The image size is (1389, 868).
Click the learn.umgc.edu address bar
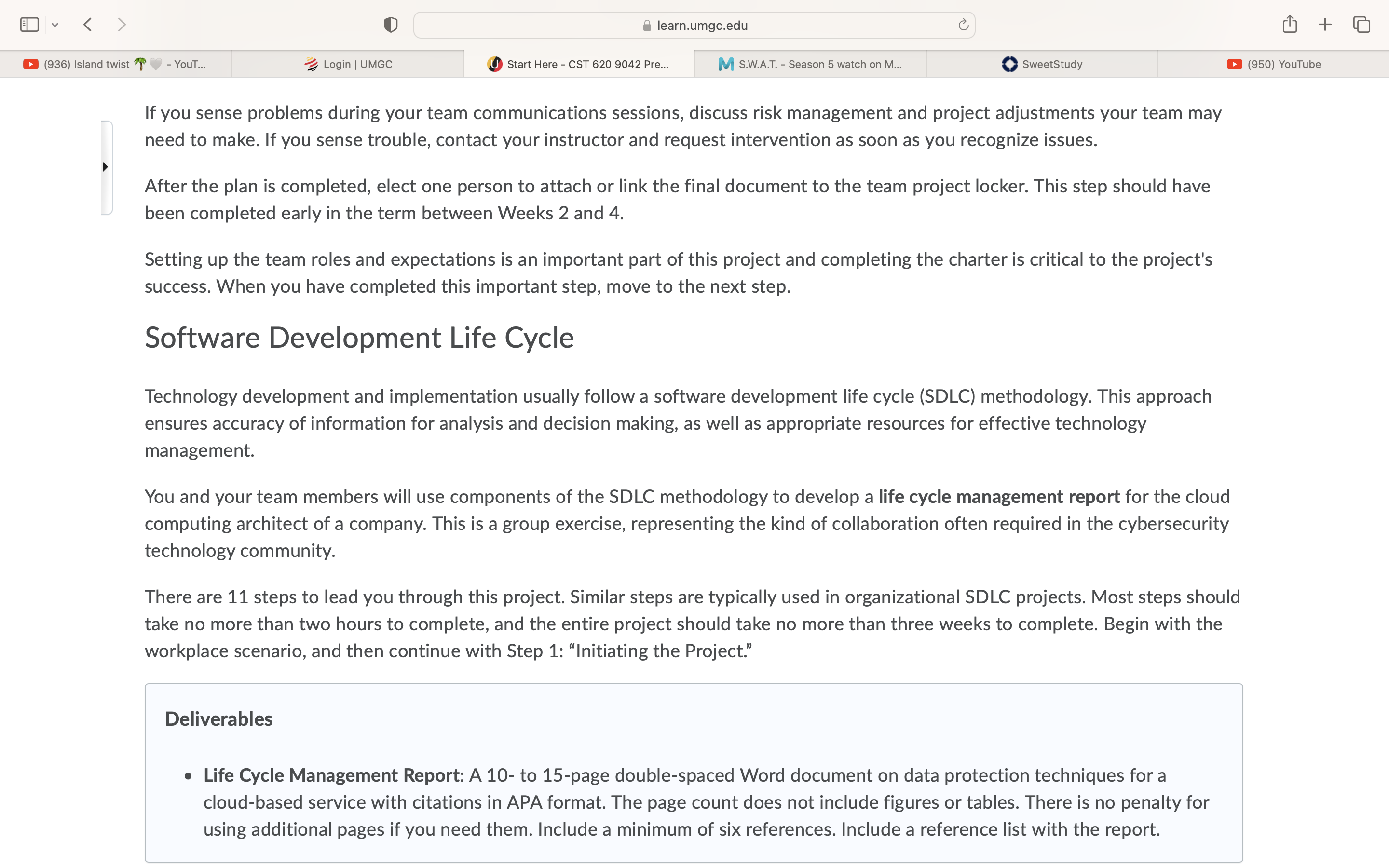[694, 25]
